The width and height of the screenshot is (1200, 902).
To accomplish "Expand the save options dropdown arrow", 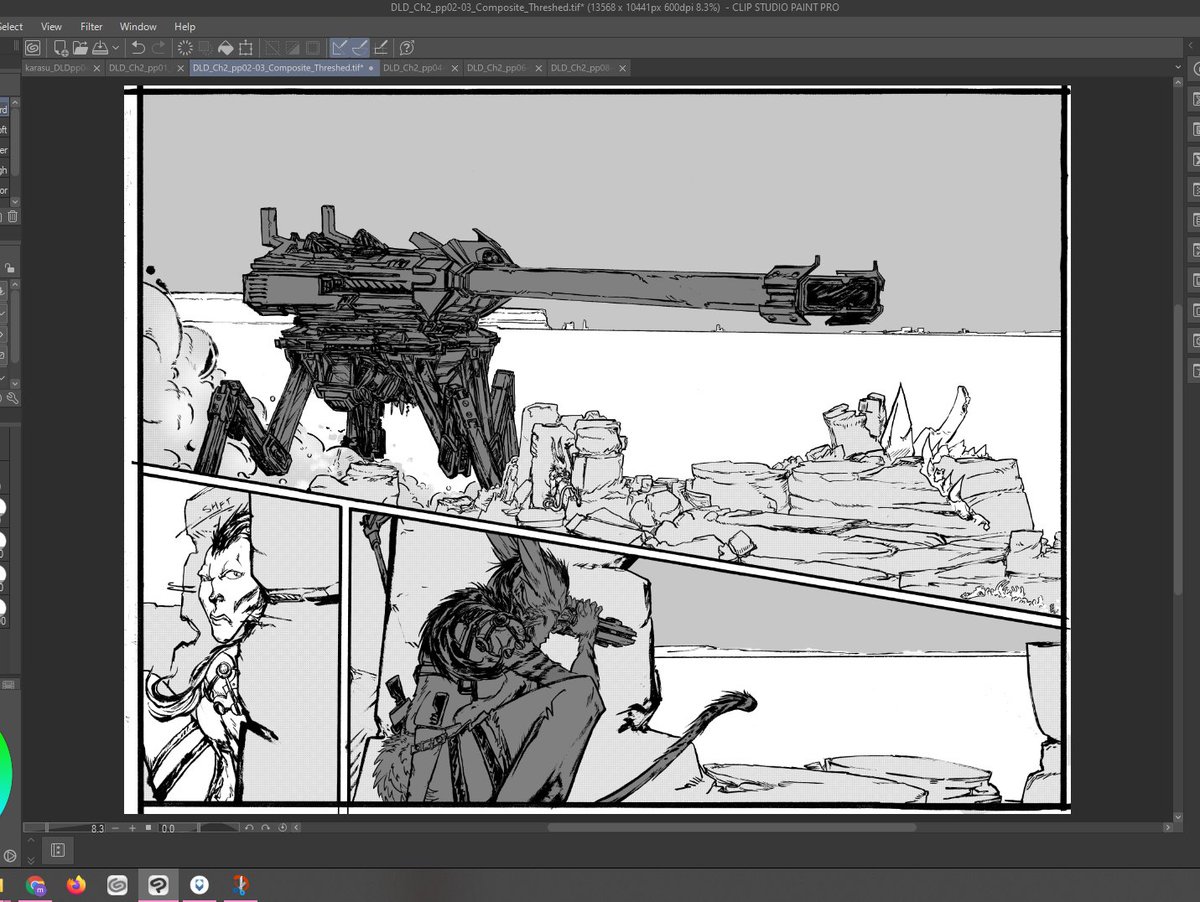I will [115, 47].
